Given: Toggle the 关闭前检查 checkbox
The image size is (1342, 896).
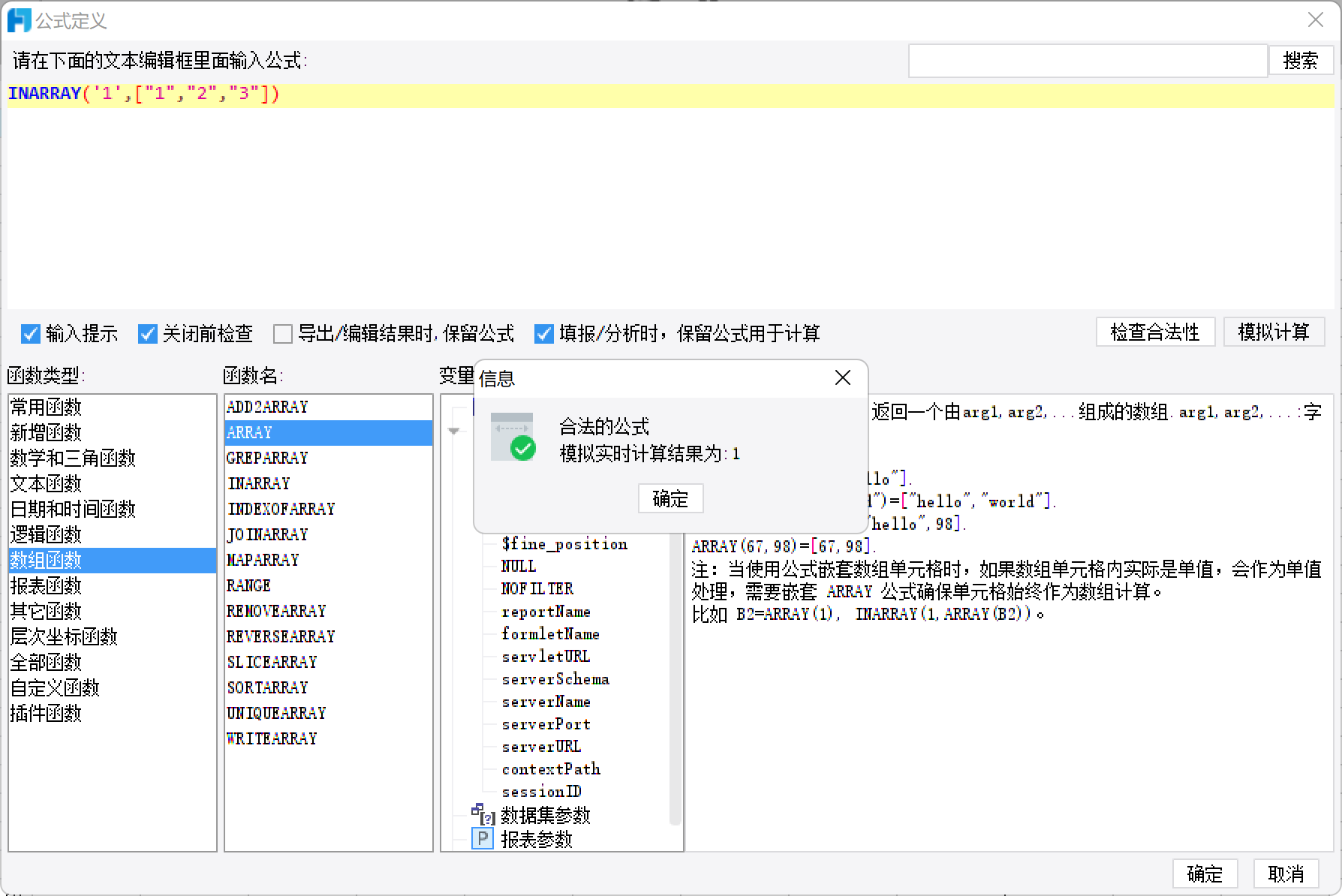Looking at the screenshot, I should coord(148,334).
